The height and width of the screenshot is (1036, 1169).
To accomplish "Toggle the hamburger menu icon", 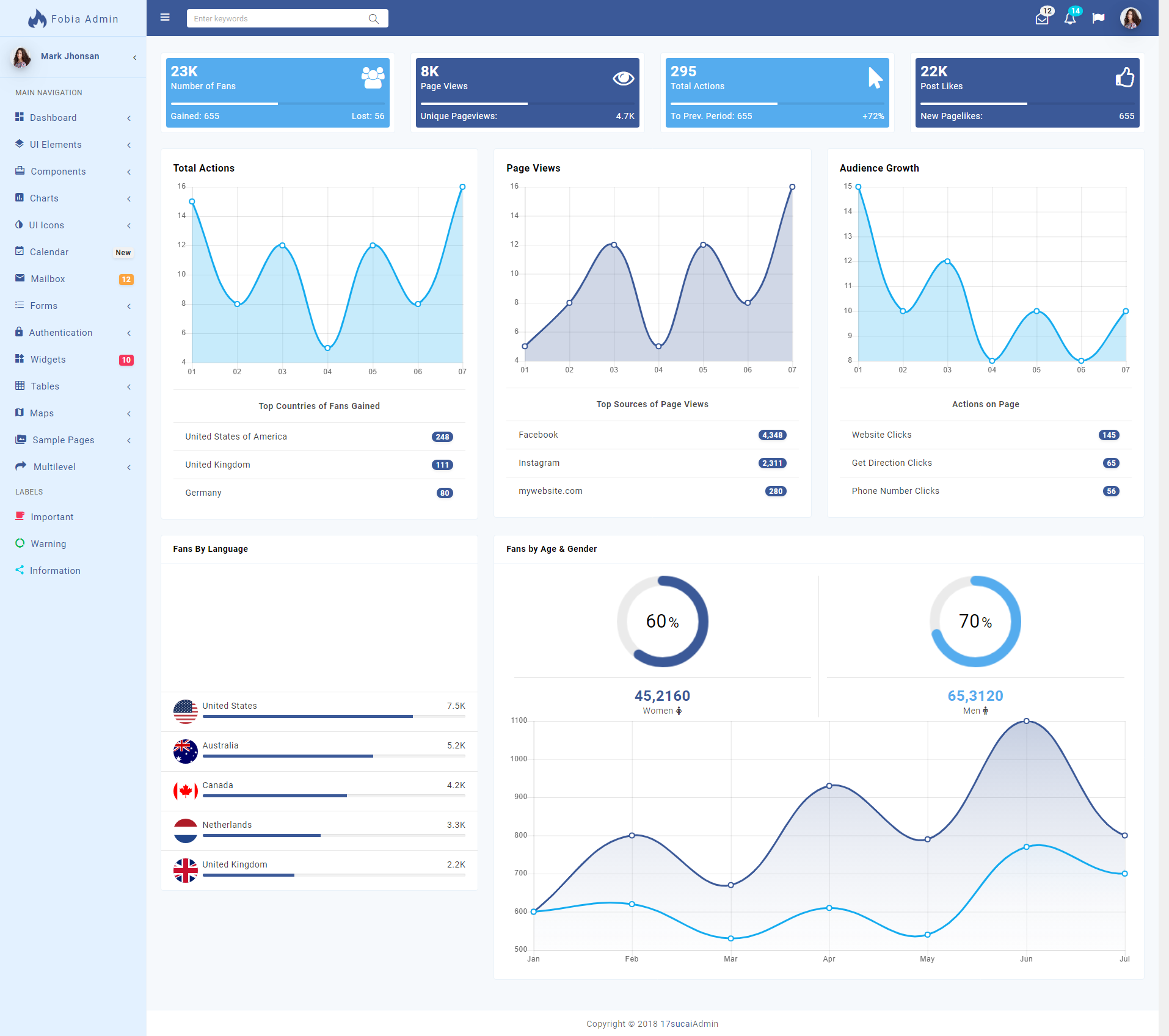I will click(x=165, y=18).
